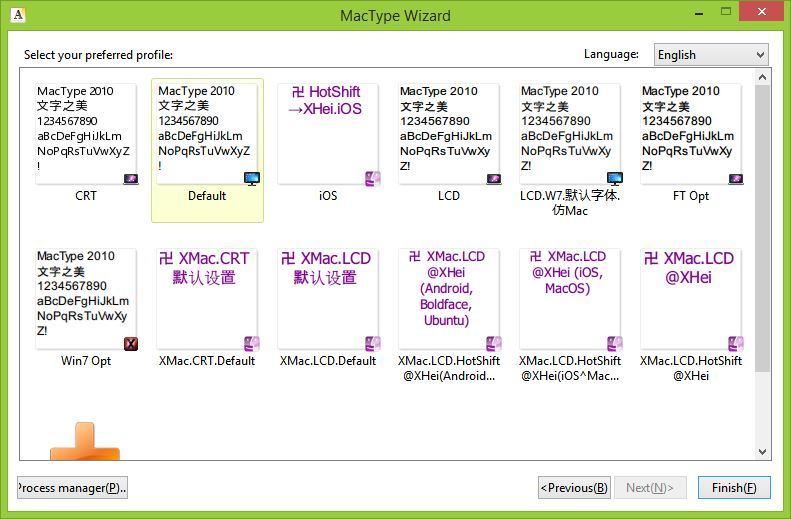Click the vertical scrollbar thumb

coord(762,228)
